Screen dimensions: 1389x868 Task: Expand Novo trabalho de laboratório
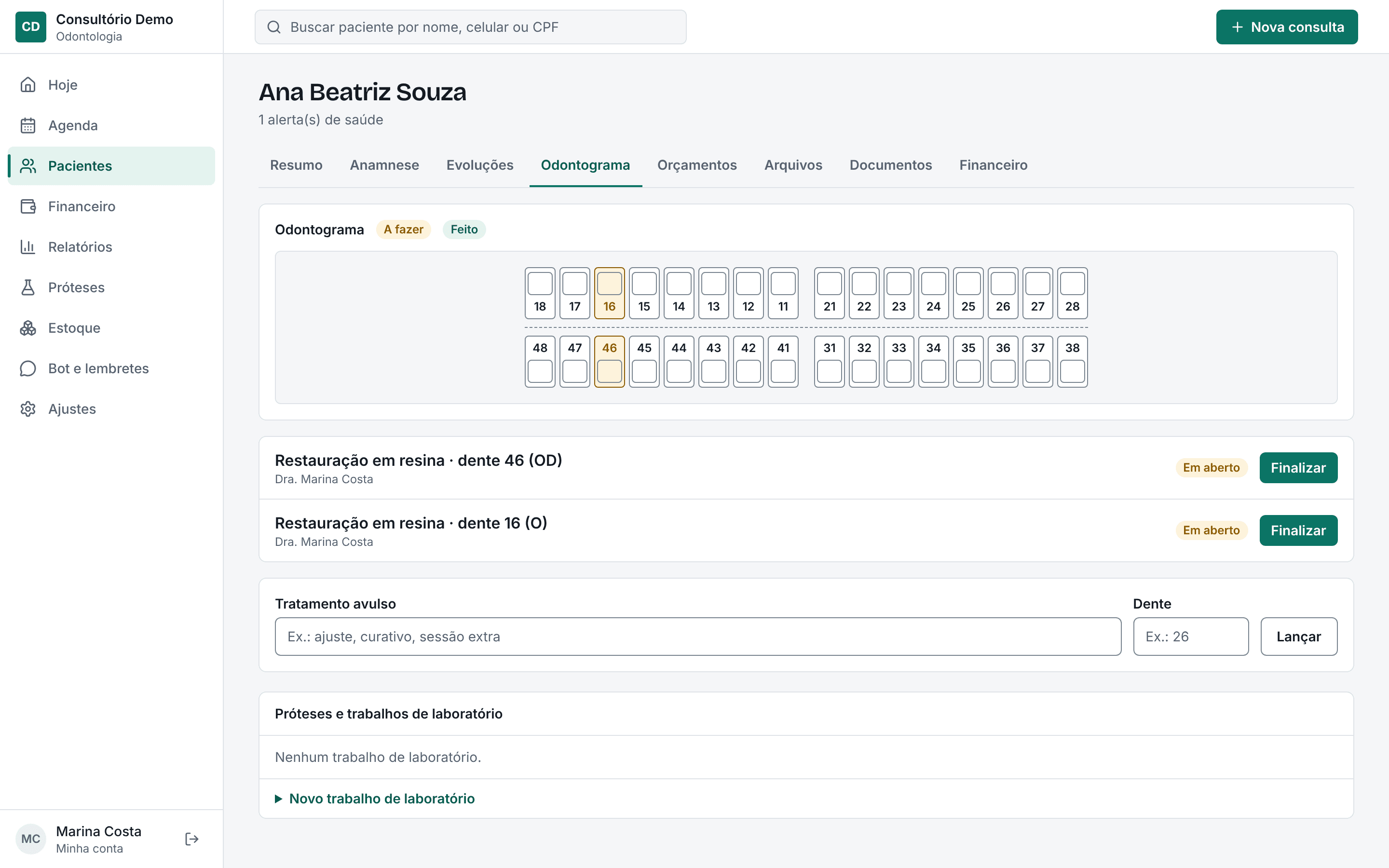pyautogui.click(x=375, y=799)
